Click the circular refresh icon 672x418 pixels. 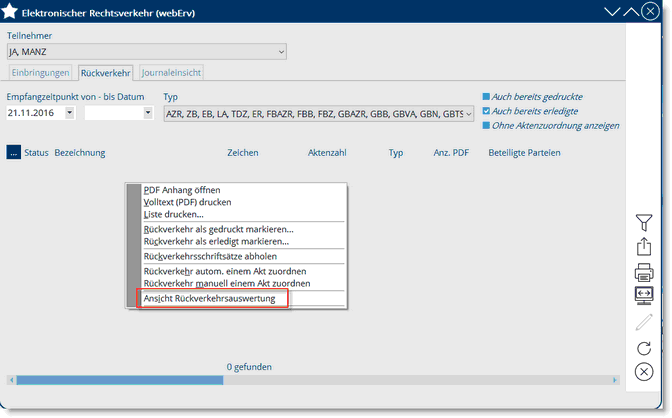point(644,348)
